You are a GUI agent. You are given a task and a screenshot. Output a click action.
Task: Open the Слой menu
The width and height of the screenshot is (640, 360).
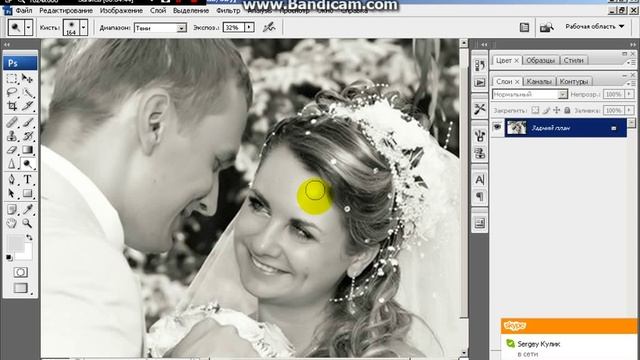click(x=158, y=11)
